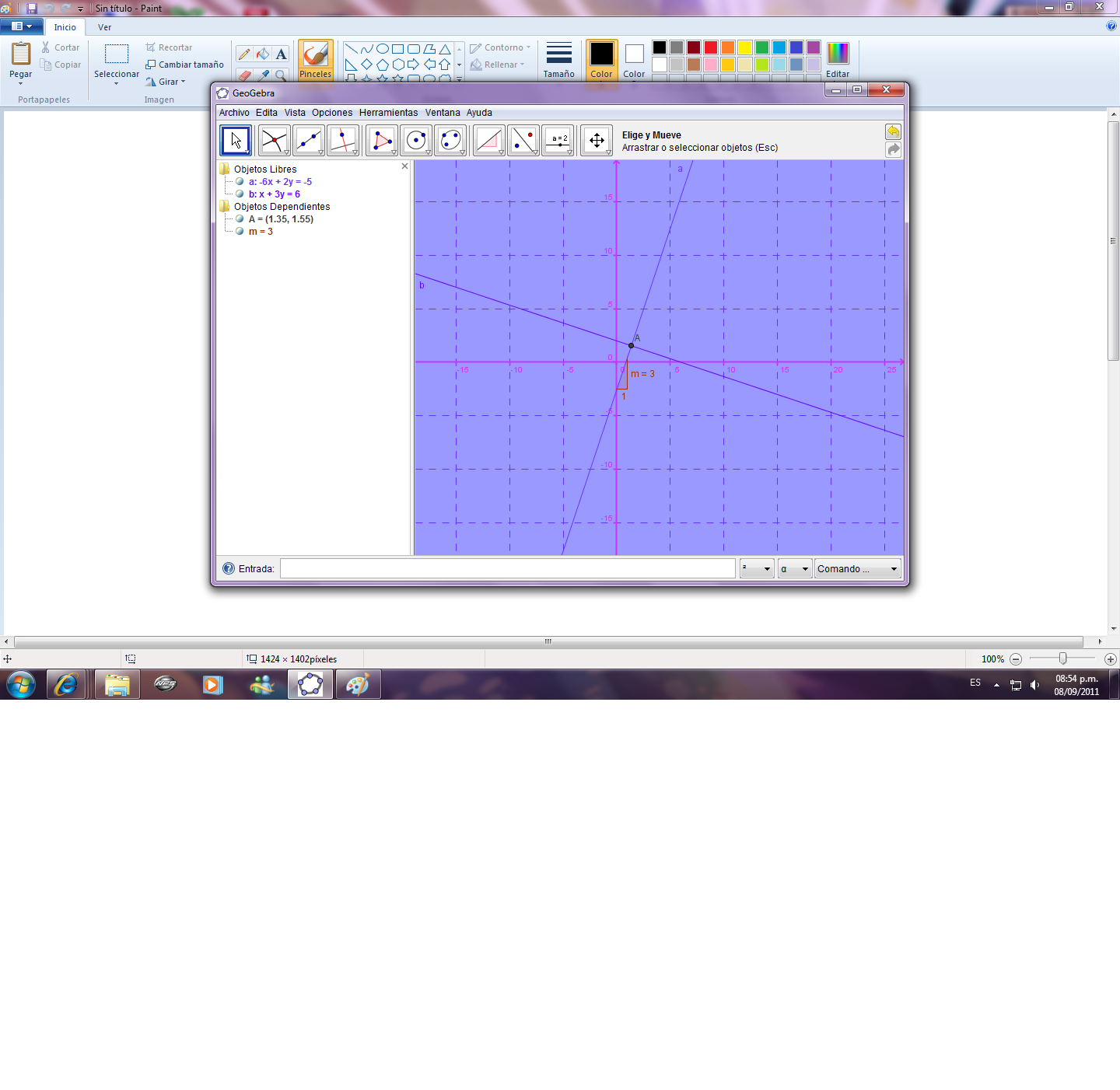Click the taskbar volume icon
The height and width of the screenshot is (1090, 1120).
(1034, 685)
